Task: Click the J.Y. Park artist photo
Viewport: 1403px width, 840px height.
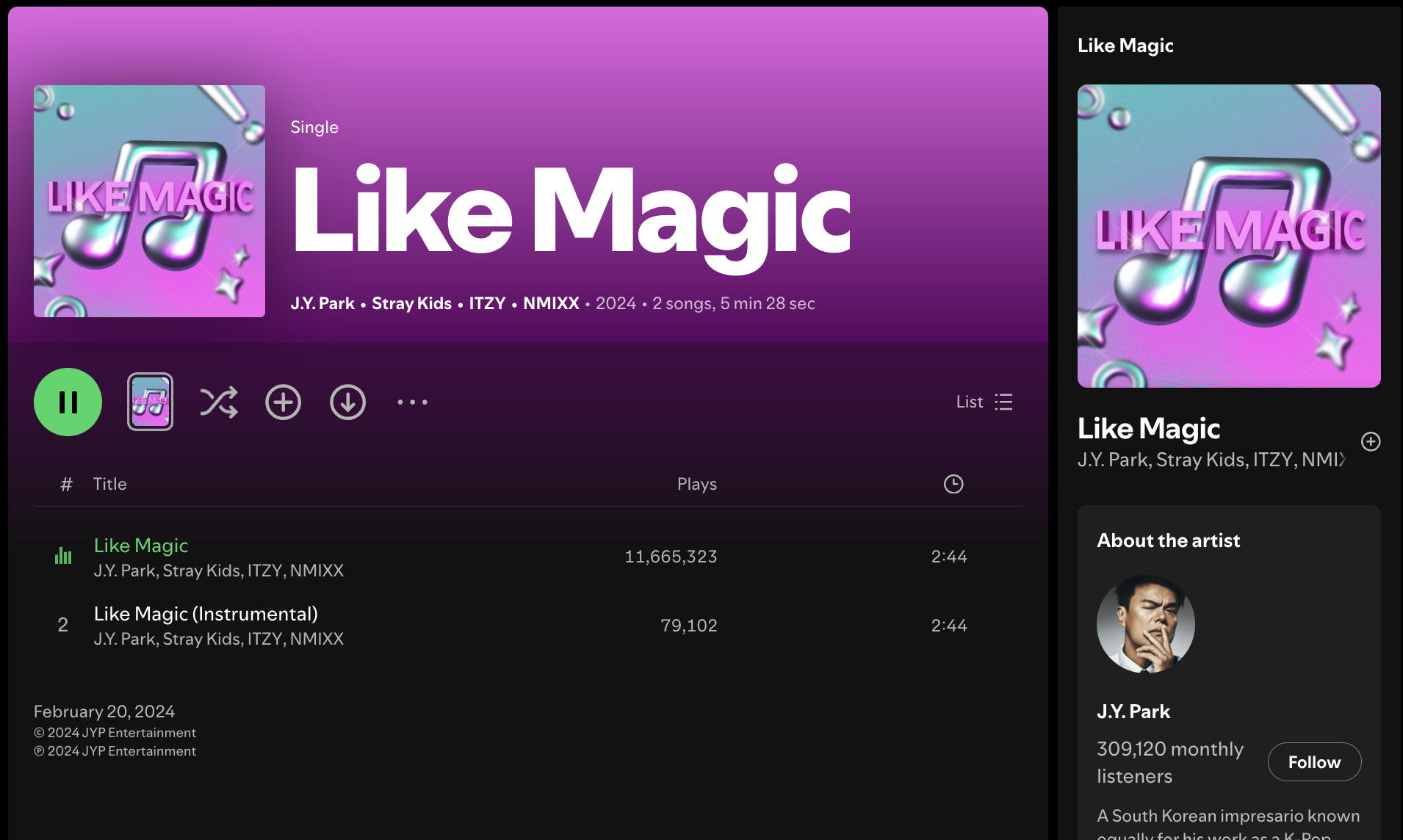Action: click(1146, 624)
